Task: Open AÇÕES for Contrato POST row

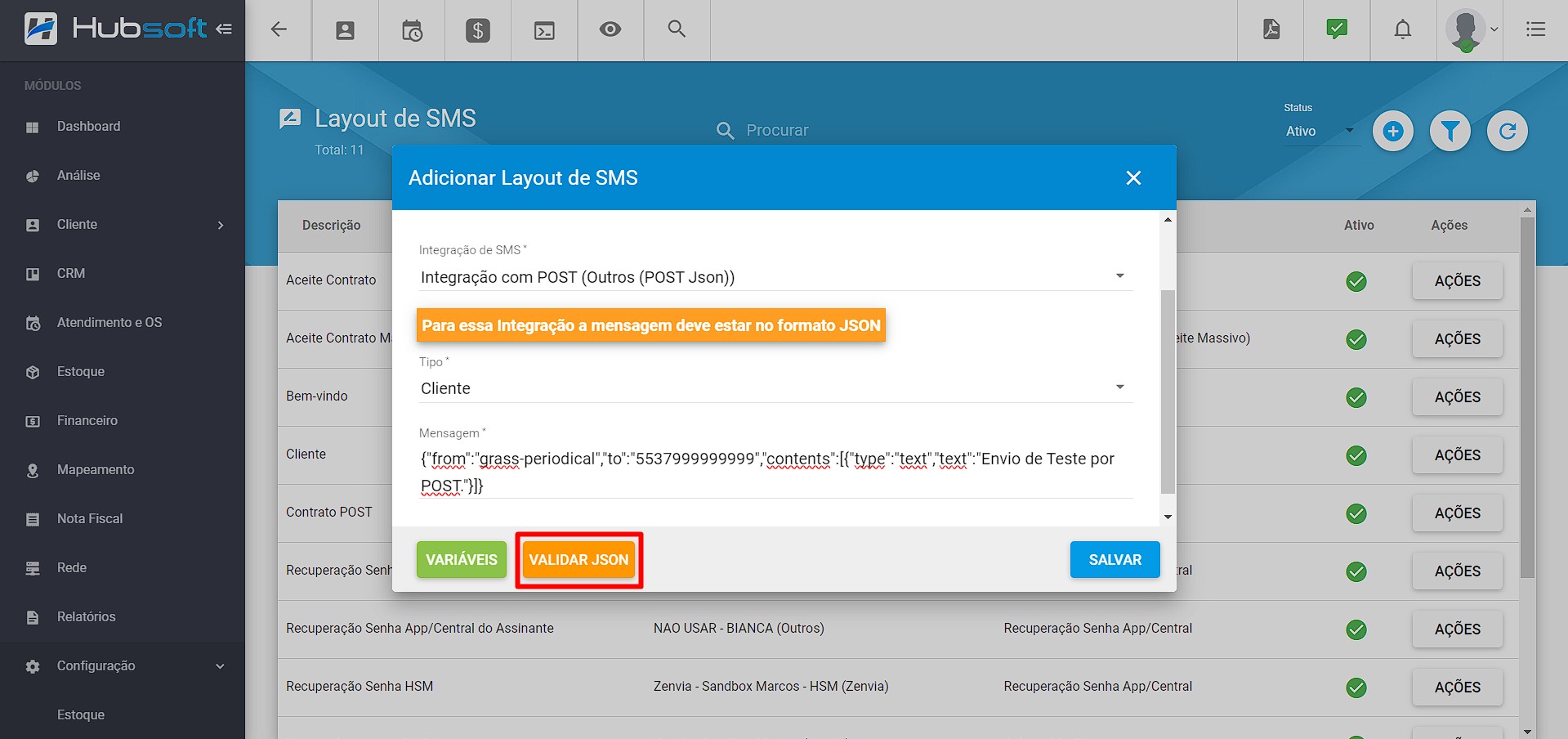Action: click(1457, 513)
